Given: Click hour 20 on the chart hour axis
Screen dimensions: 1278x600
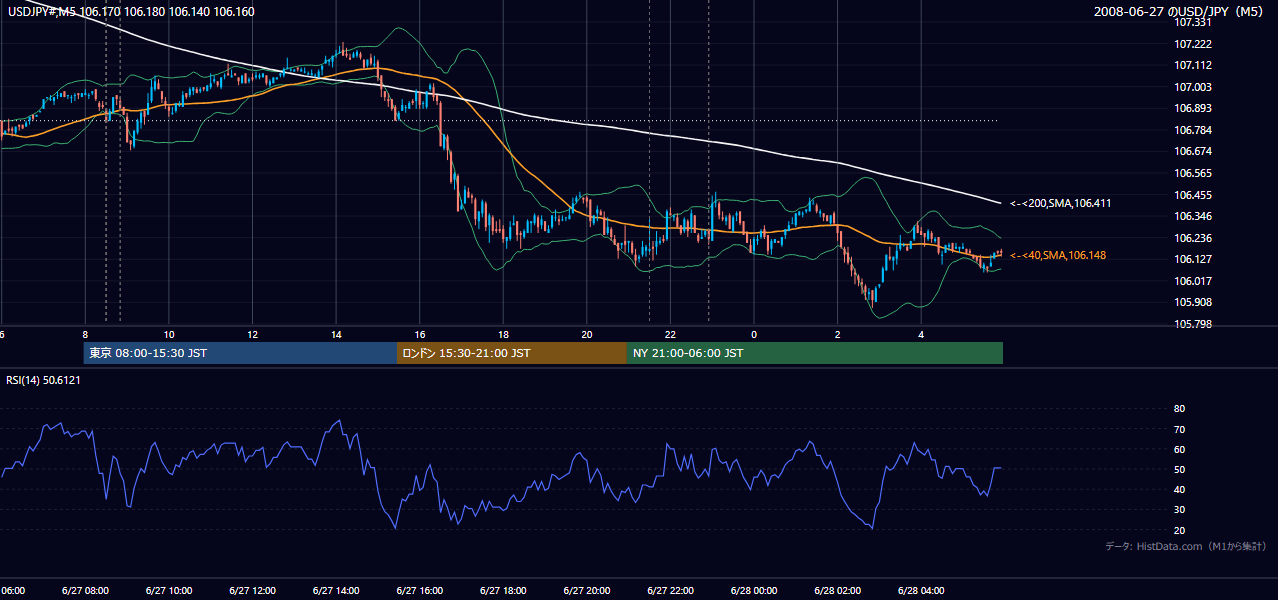Looking at the screenshot, I should (x=586, y=334).
